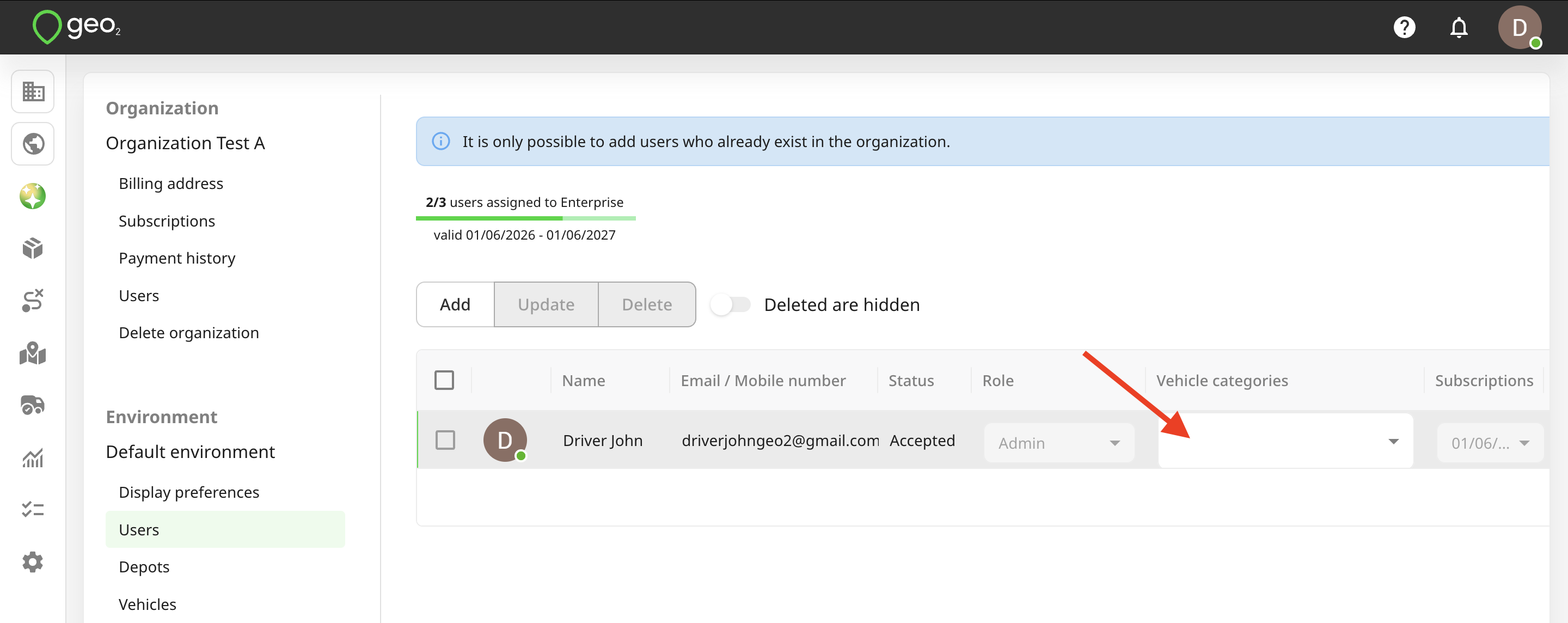1568x623 pixels.
Task: Click the Email / Mobile number column header
Action: [x=763, y=381]
